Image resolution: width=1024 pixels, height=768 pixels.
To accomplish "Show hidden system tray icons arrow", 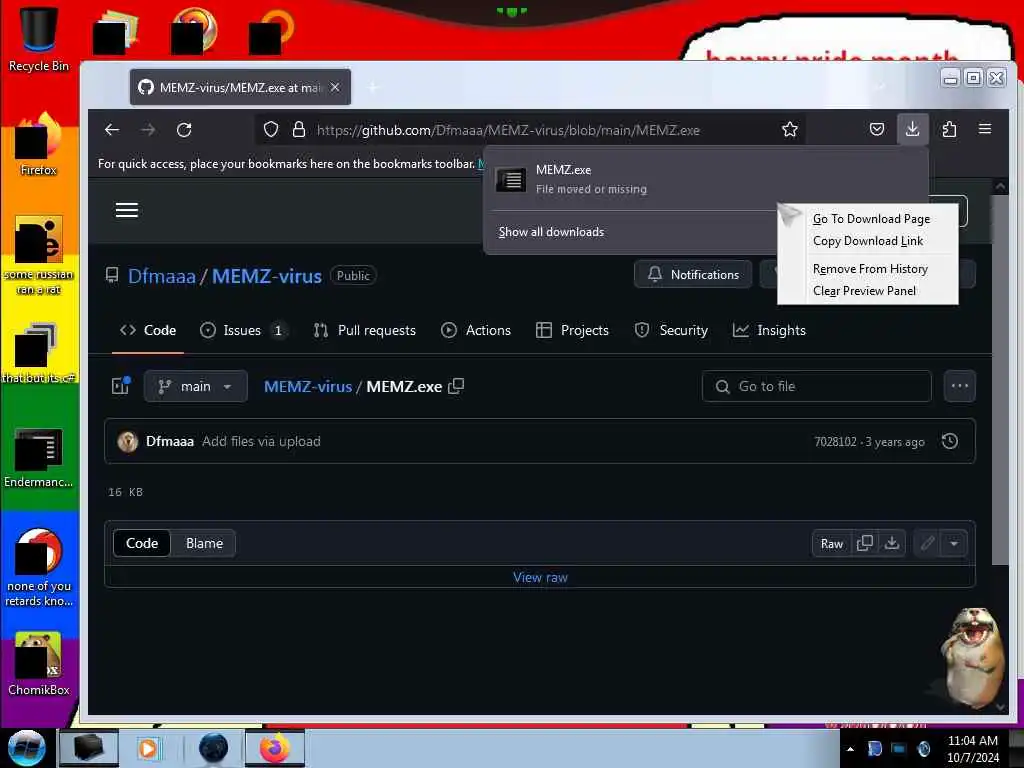I will (x=850, y=749).
